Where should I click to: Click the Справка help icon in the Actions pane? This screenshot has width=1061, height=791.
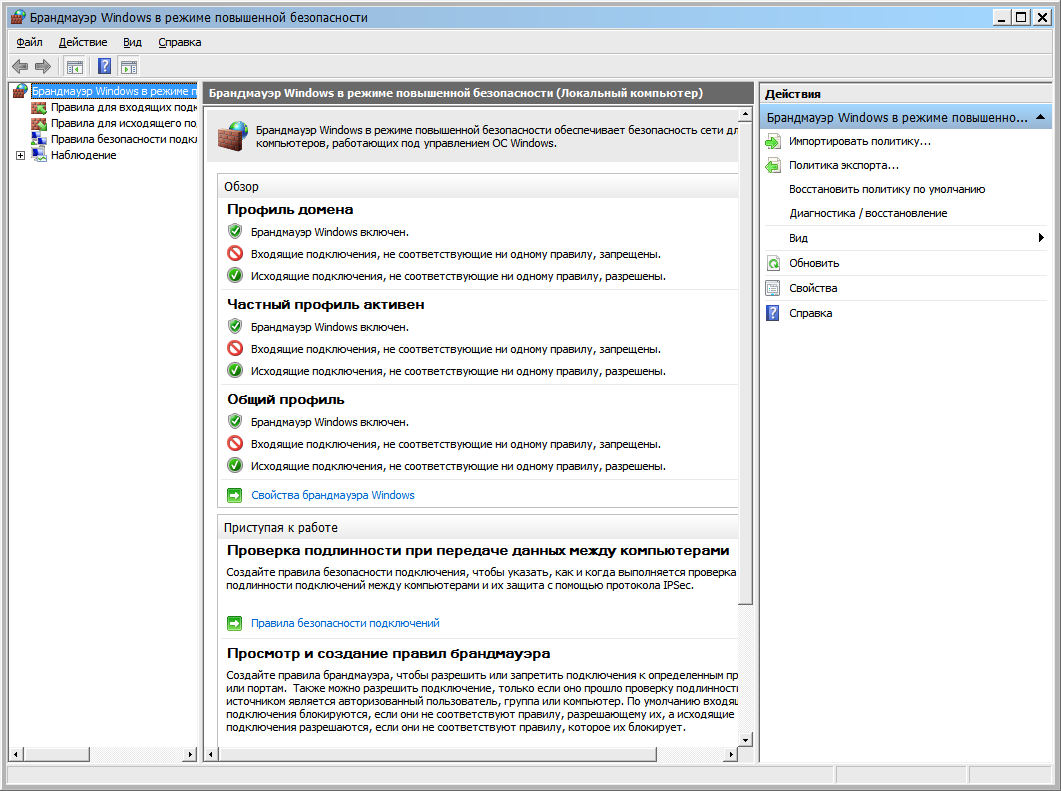[773, 313]
